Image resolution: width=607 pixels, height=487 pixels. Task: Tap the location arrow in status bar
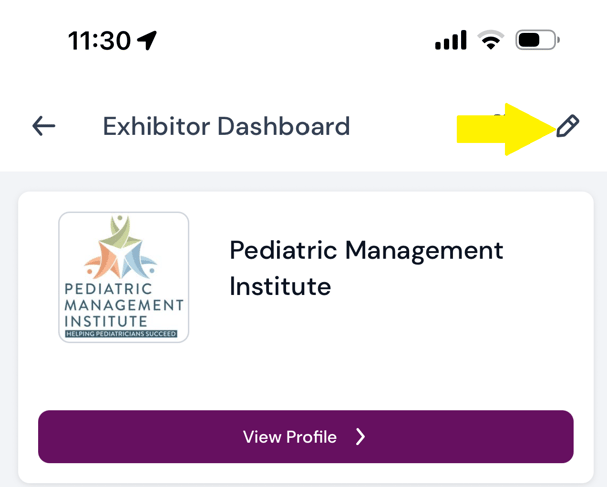[148, 41]
